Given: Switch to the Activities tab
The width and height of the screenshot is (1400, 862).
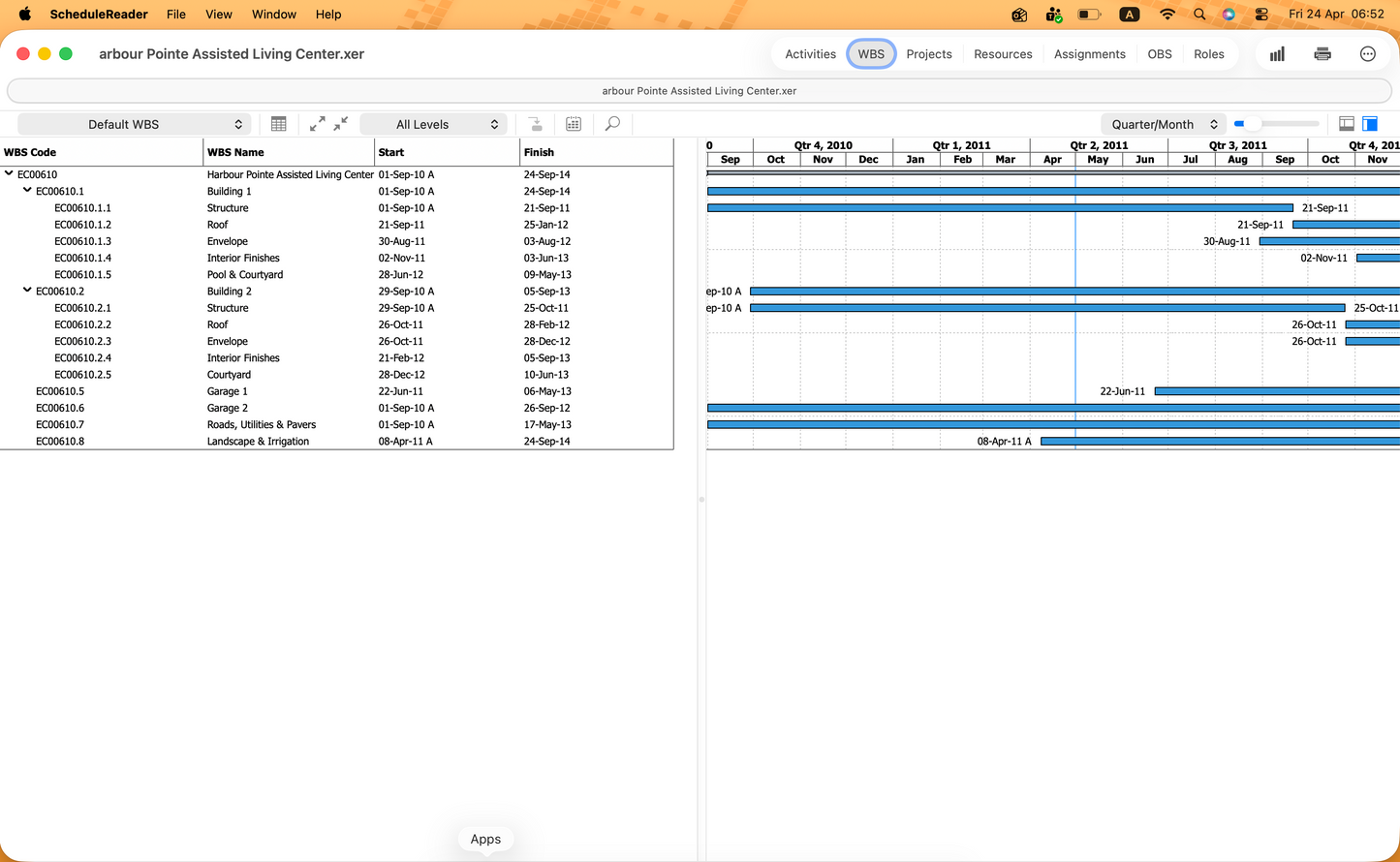Looking at the screenshot, I should coord(810,54).
